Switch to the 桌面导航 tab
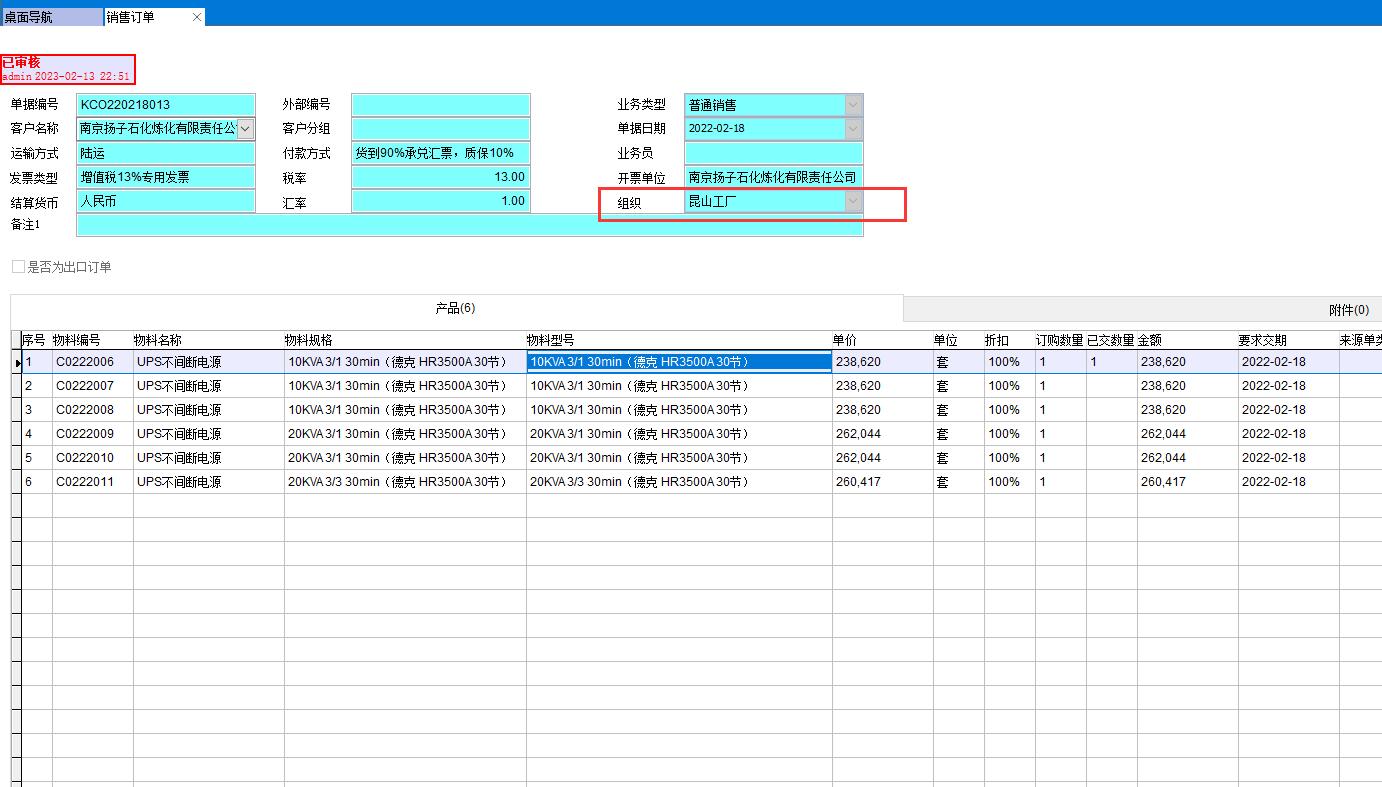Screen dimensions: 1382x787 click(50, 17)
